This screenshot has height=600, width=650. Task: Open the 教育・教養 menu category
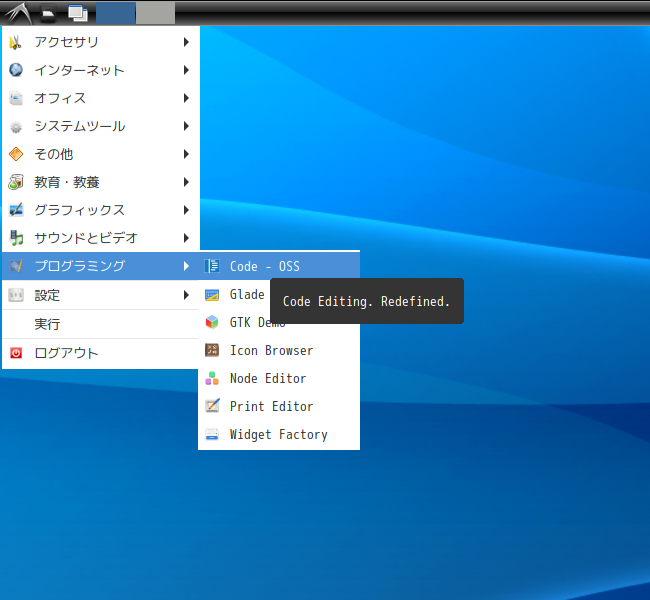(67, 182)
